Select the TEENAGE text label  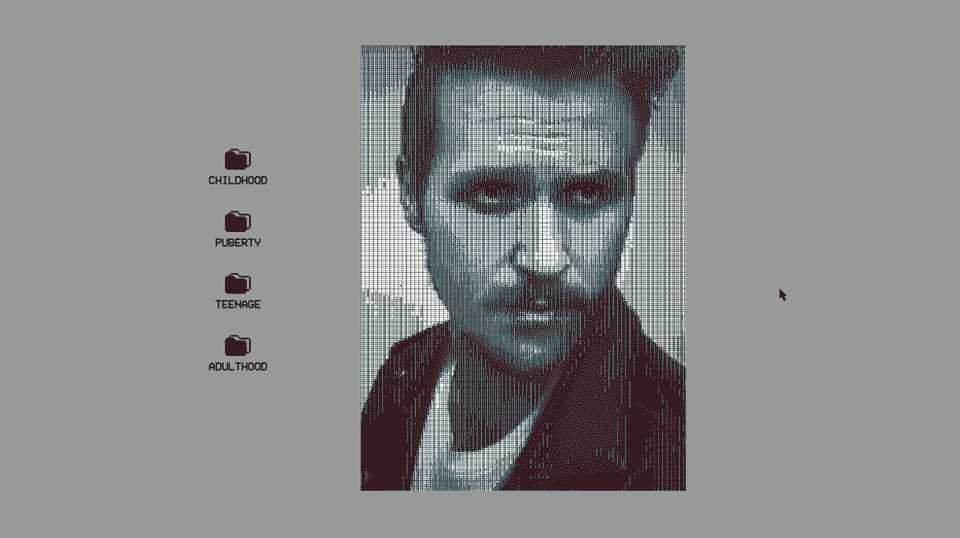pyautogui.click(x=237, y=305)
